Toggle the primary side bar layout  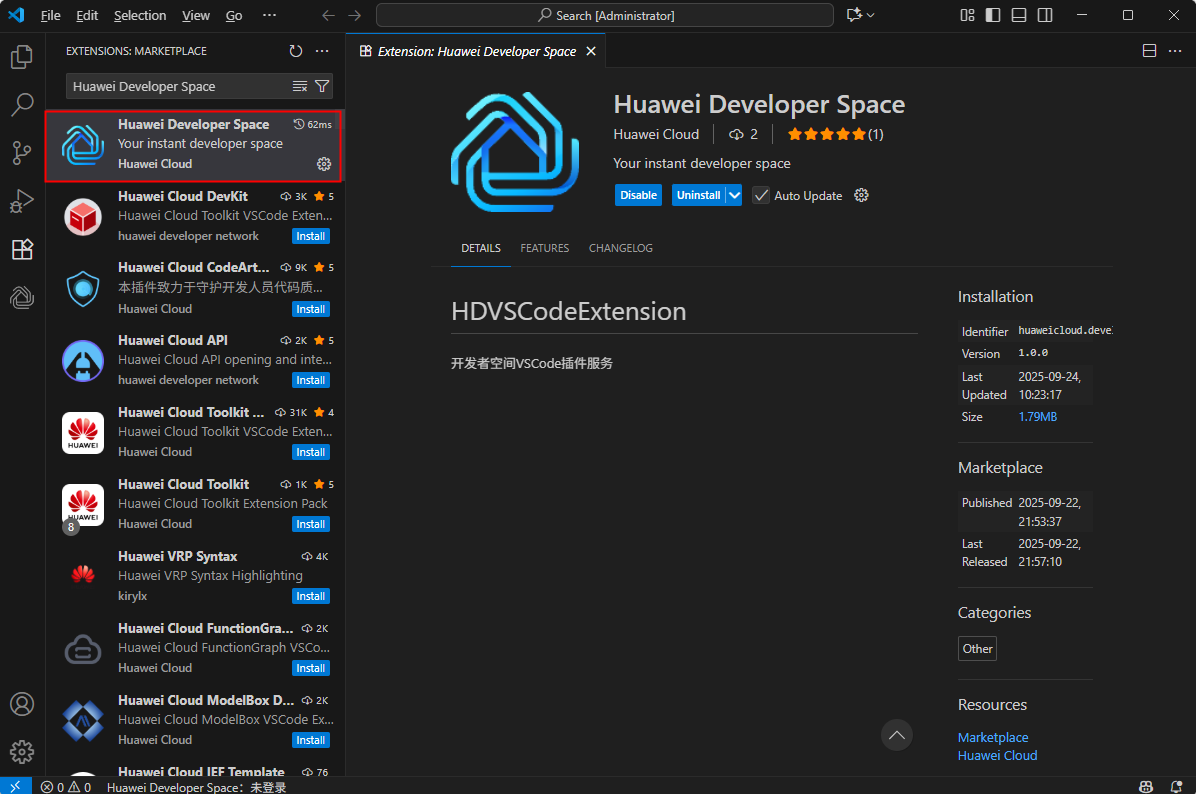993,15
